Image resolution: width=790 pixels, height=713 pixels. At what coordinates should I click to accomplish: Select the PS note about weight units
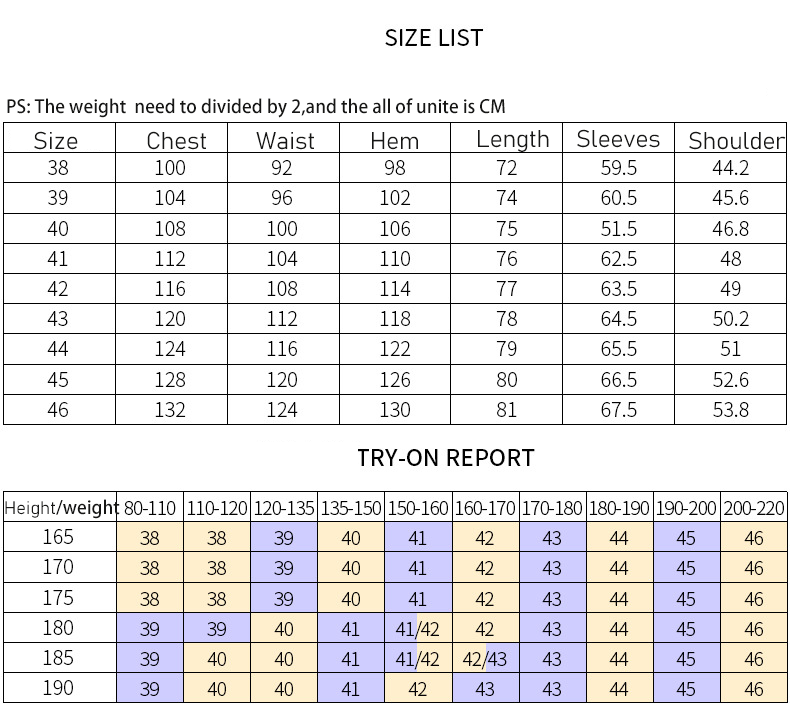pyautogui.click(x=263, y=107)
